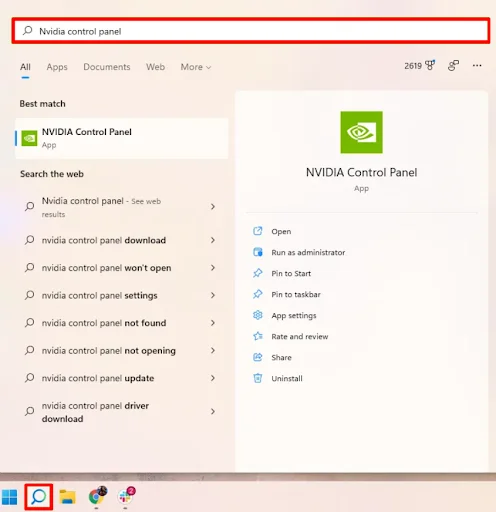496x512 pixels.
Task: Select the NVIDIA Control Panel best match result
Action: pos(122,138)
